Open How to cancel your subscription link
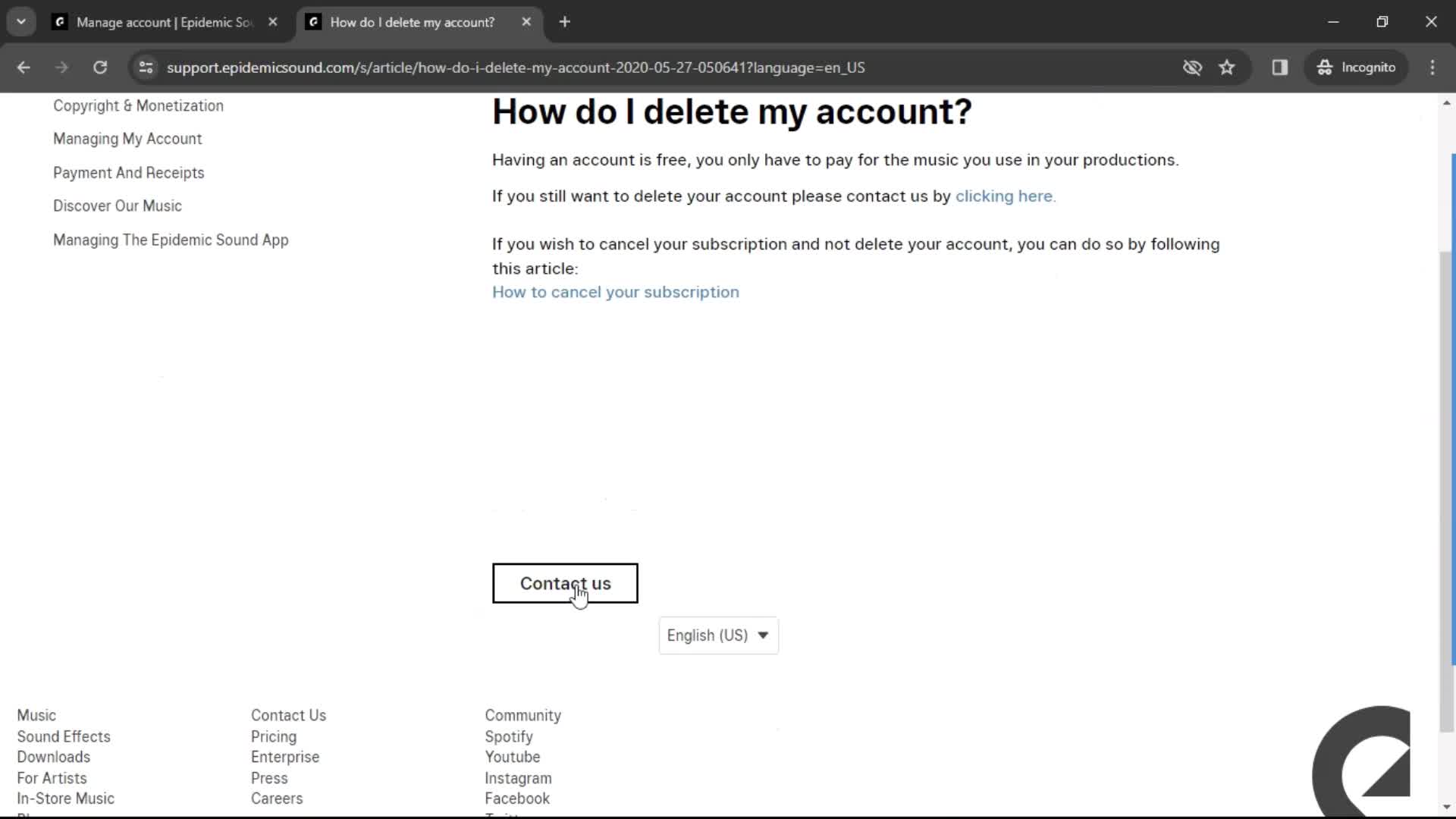Viewport: 1456px width, 819px height. [616, 292]
